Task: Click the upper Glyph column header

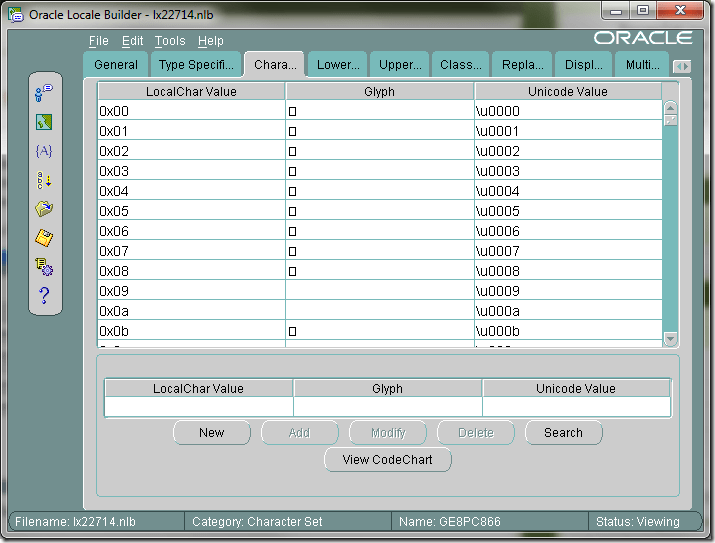Action: pyautogui.click(x=379, y=92)
